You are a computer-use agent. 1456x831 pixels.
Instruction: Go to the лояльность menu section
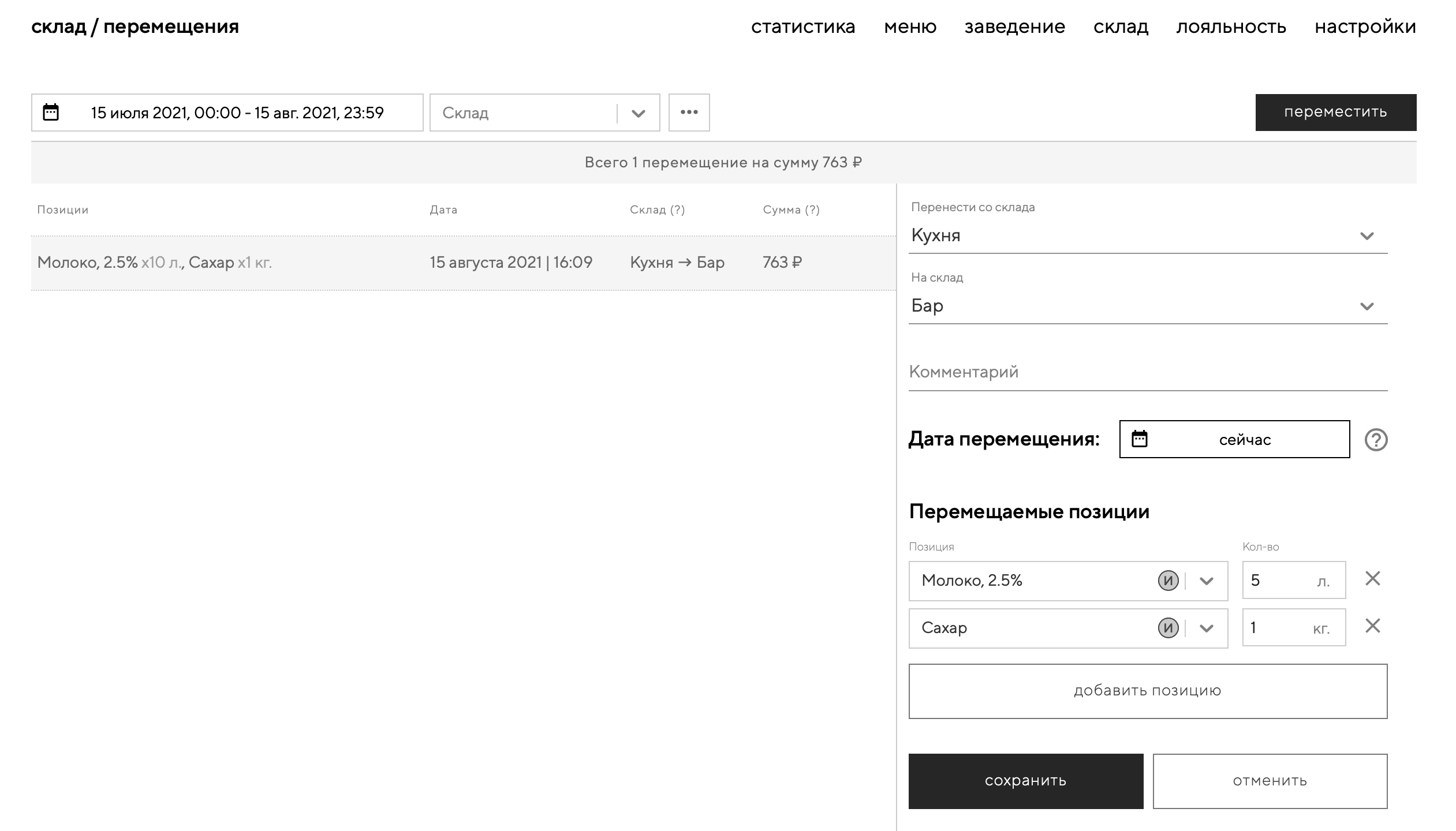1231,27
